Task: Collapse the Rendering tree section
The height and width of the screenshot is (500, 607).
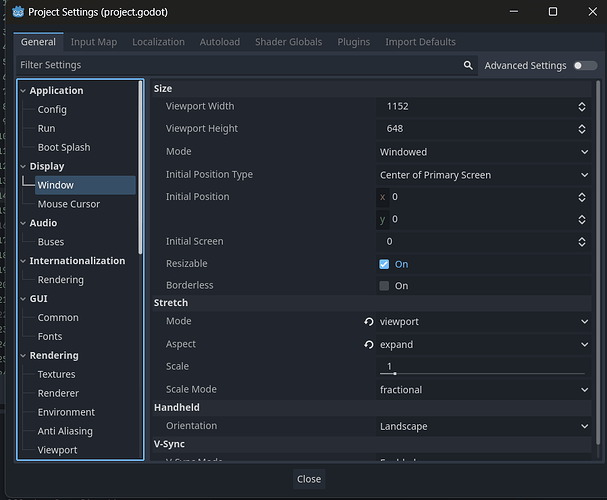Action: [x=23, y=356]
